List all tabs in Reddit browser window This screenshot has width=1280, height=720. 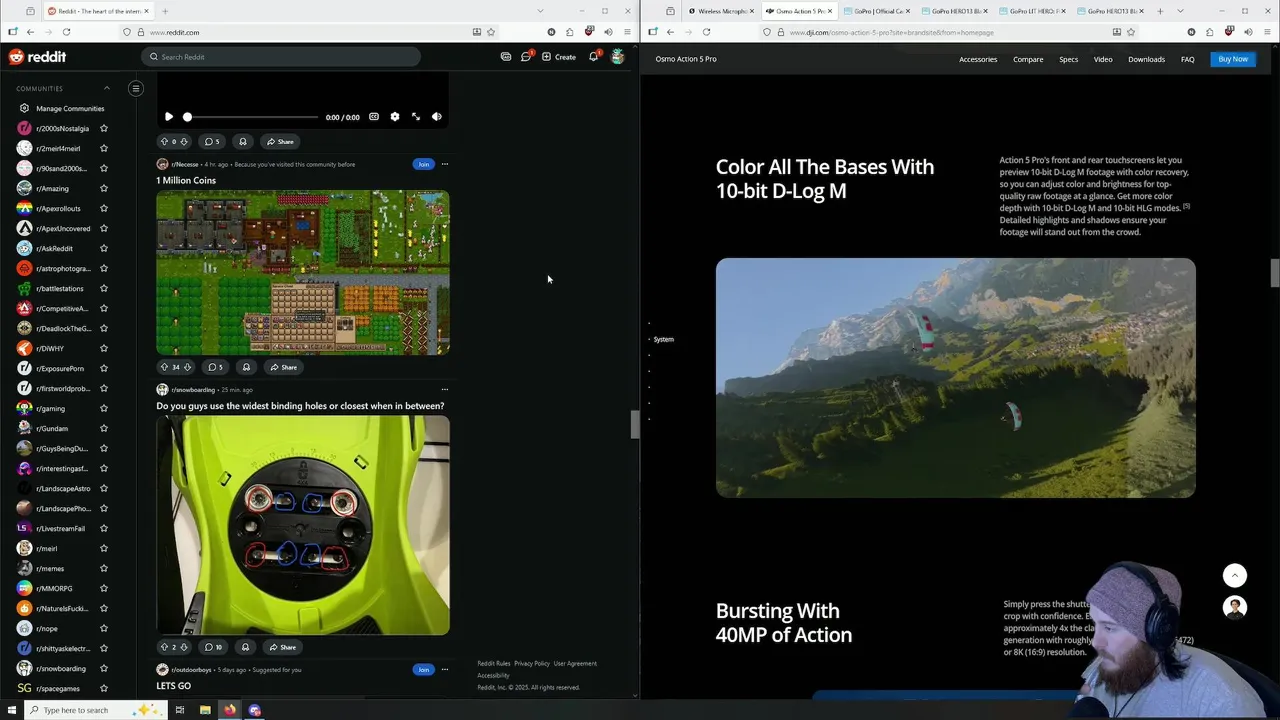coord(540,11)
